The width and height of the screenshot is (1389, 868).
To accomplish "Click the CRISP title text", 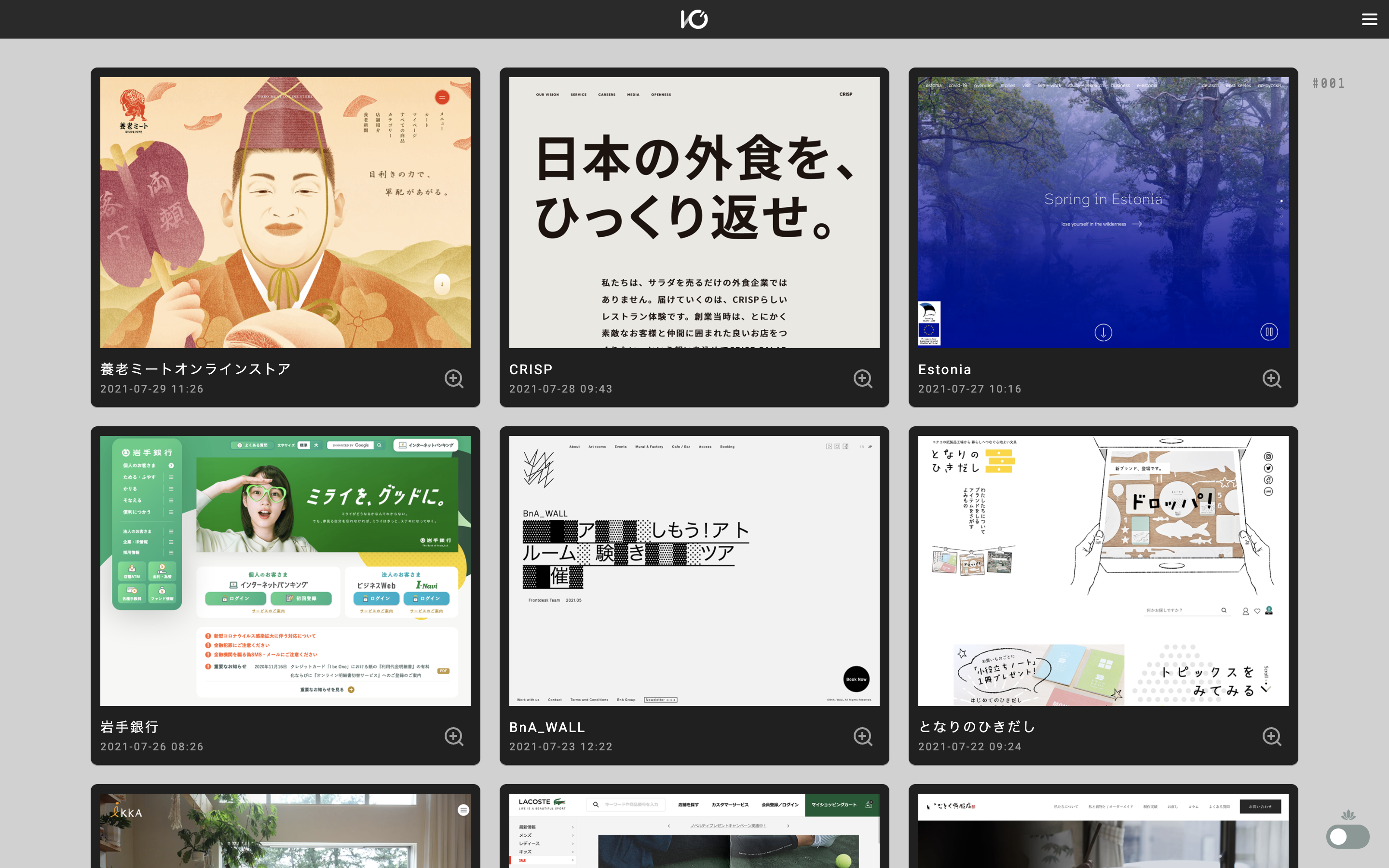I will tap(531, 370).
